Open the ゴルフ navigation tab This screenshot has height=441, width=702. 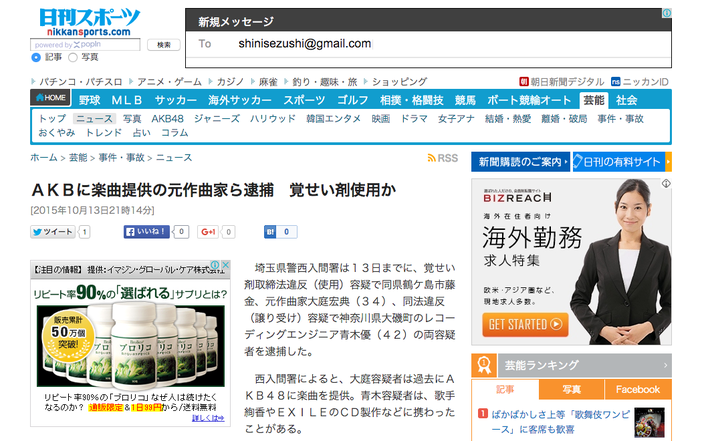352,100
